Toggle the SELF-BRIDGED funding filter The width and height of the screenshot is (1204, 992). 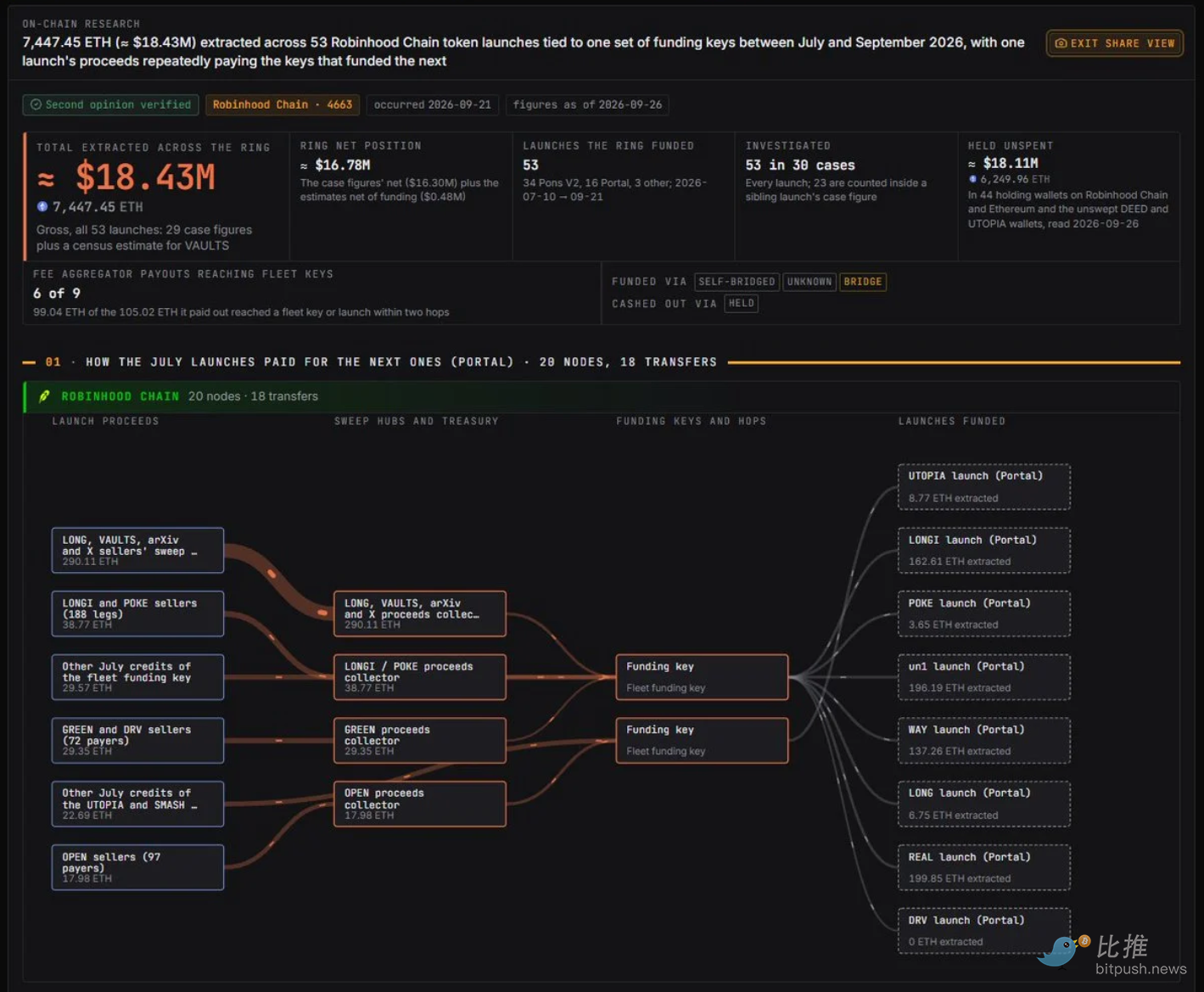[736, 282]
